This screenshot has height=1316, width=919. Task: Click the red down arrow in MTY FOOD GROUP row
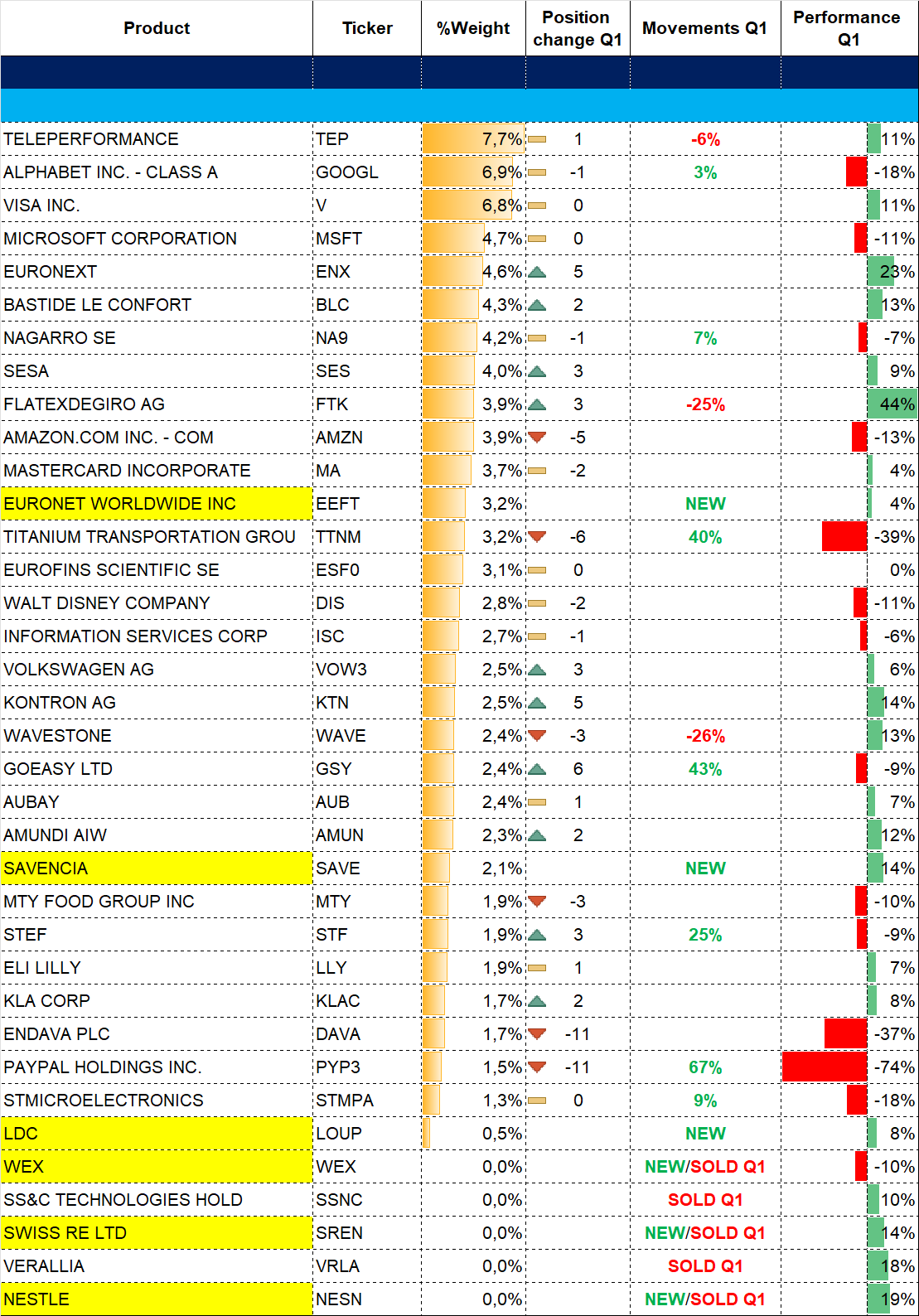coord(537,902)
